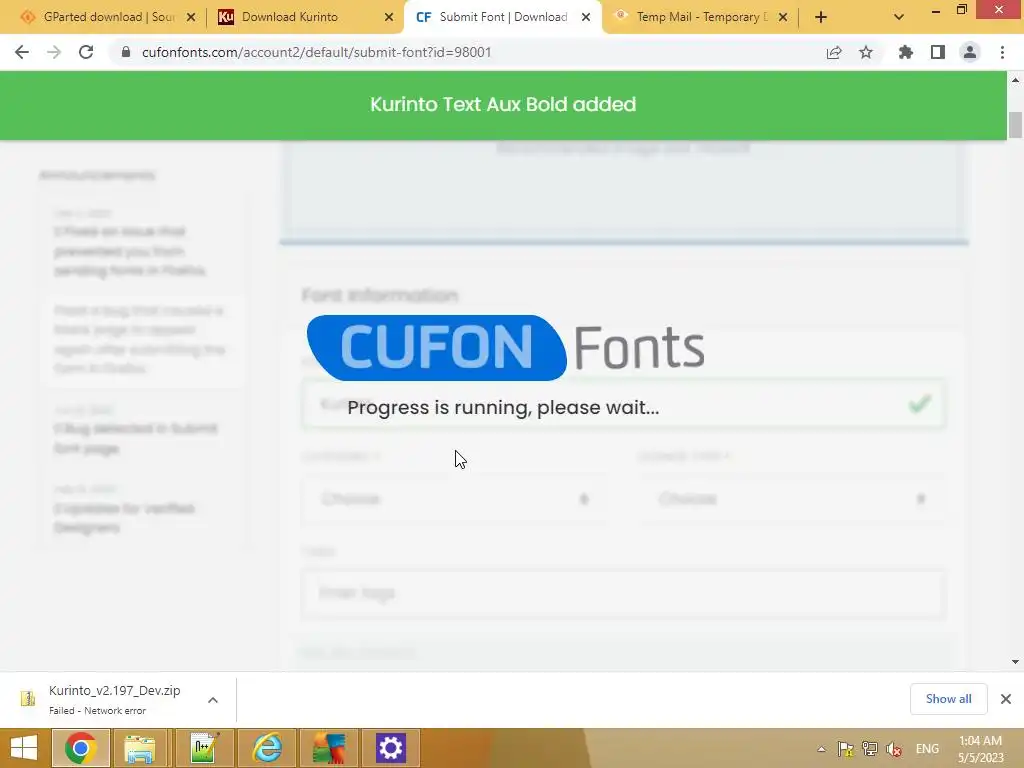Click the 'Failed - Network error' status
This screenshot has height=768, width=1024.
click(x=97, y=711)
